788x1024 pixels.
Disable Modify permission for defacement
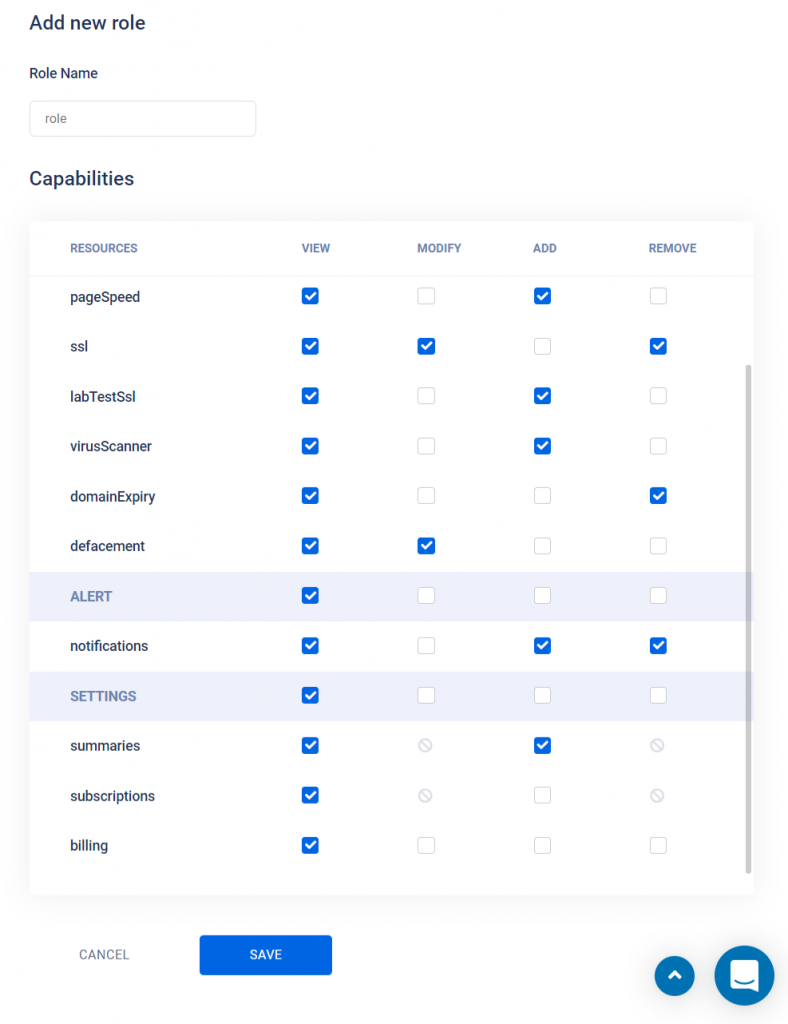426,546
